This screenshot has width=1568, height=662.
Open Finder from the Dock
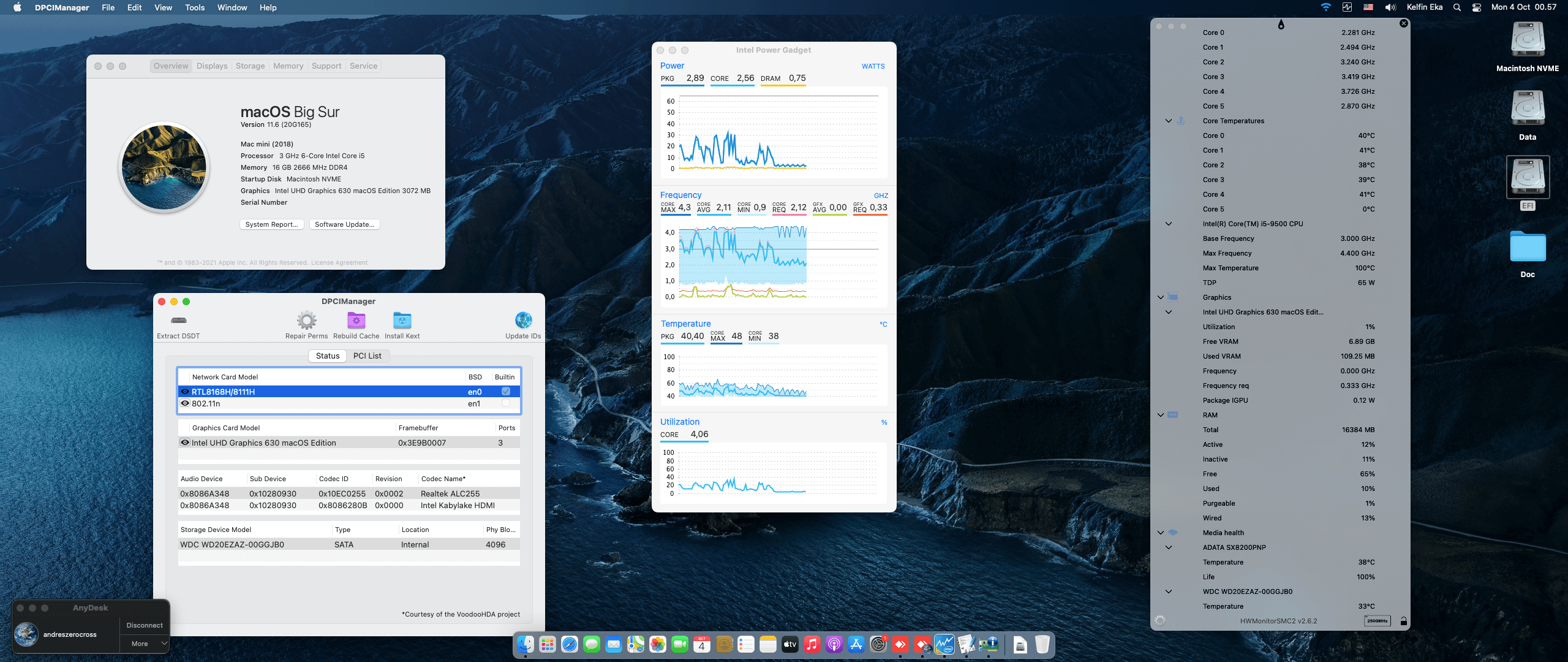pos(525,644)
